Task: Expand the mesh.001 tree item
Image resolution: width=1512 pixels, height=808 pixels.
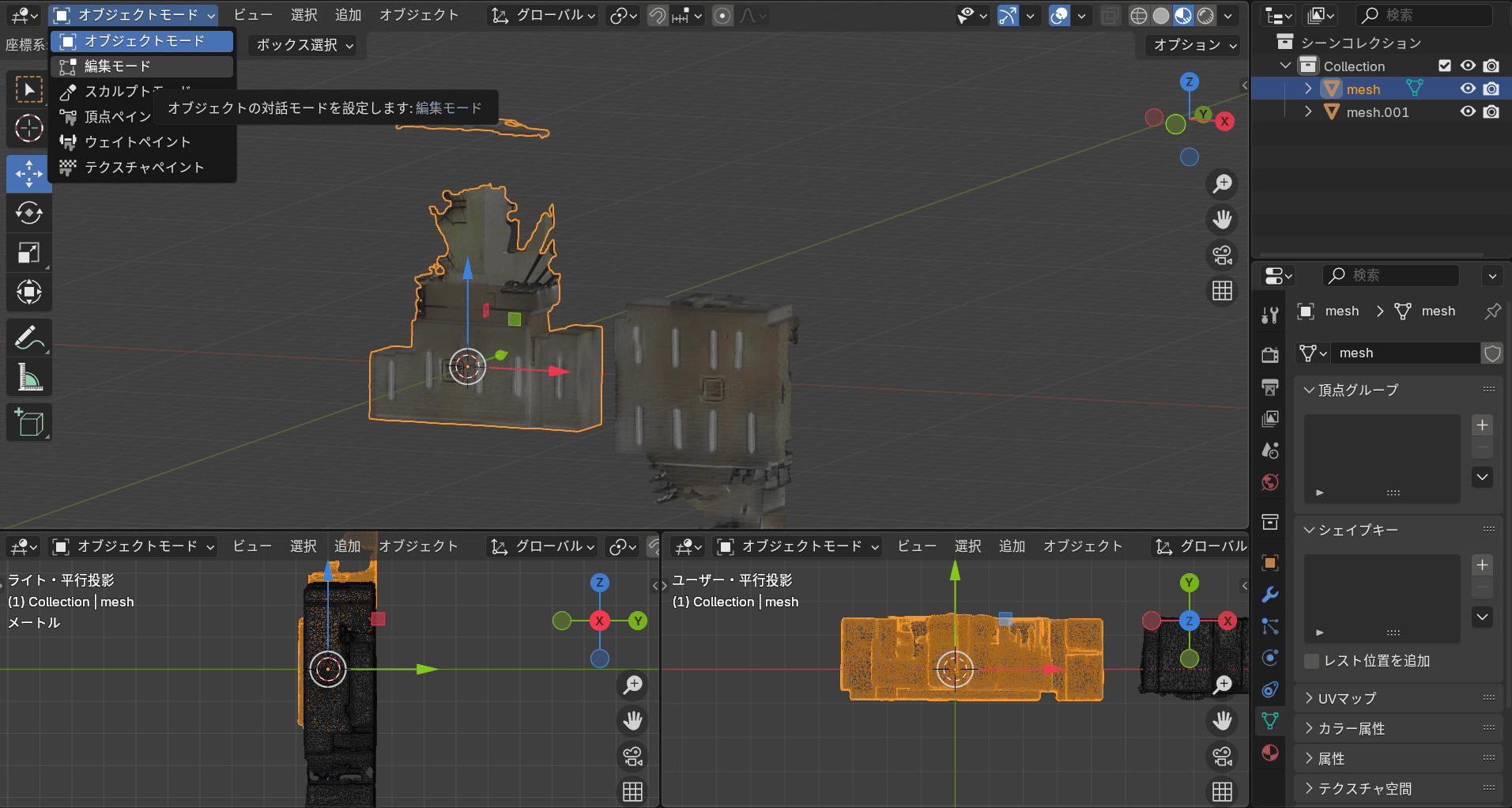Action: (x=1309, y=112)
